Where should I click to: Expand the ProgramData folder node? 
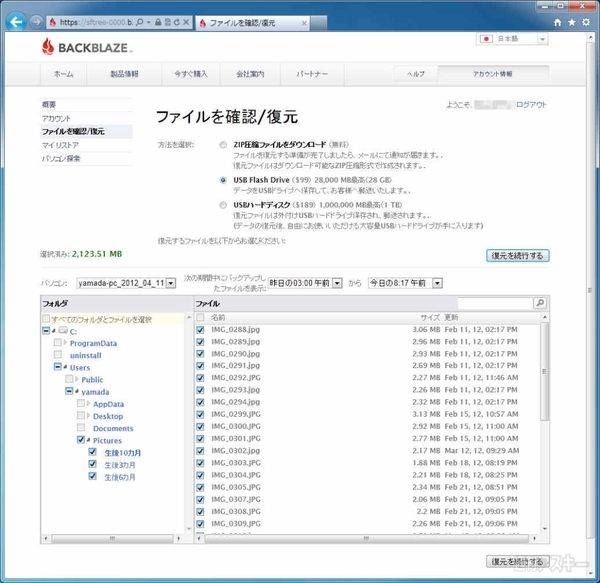(65, 342)
